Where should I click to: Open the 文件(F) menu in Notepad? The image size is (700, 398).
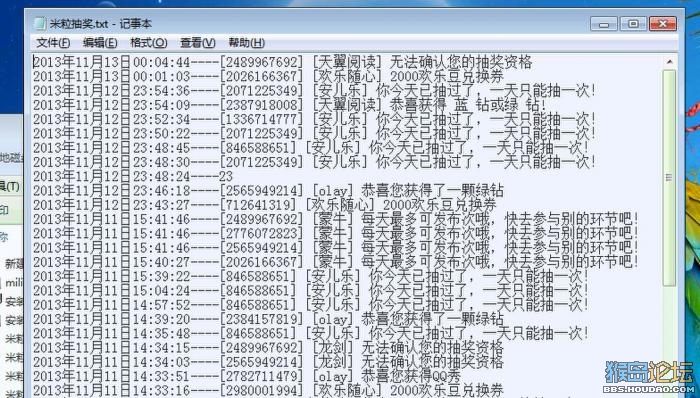[53, 43]
